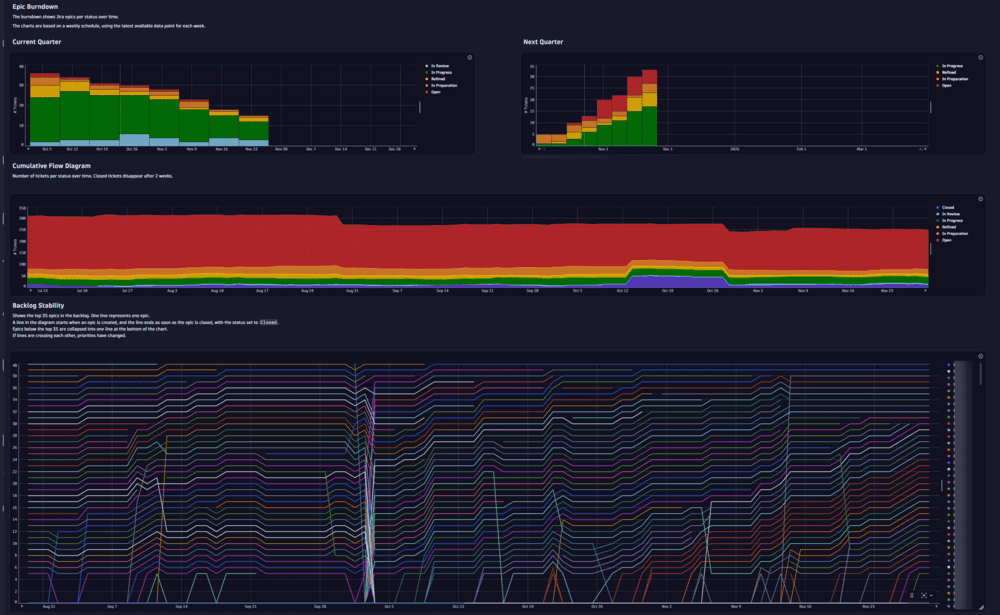Open the Current Quarter panel title menu
The width and height of the screenshot is (1000, 615).
[36, 42]
